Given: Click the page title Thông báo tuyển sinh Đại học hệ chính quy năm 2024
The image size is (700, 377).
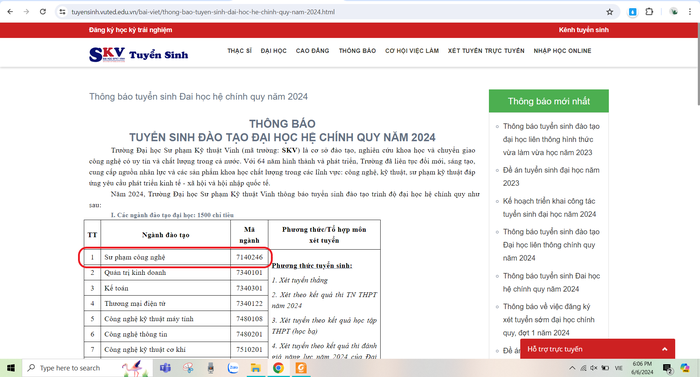Looking at the screenshot, I should click(198, 96).
